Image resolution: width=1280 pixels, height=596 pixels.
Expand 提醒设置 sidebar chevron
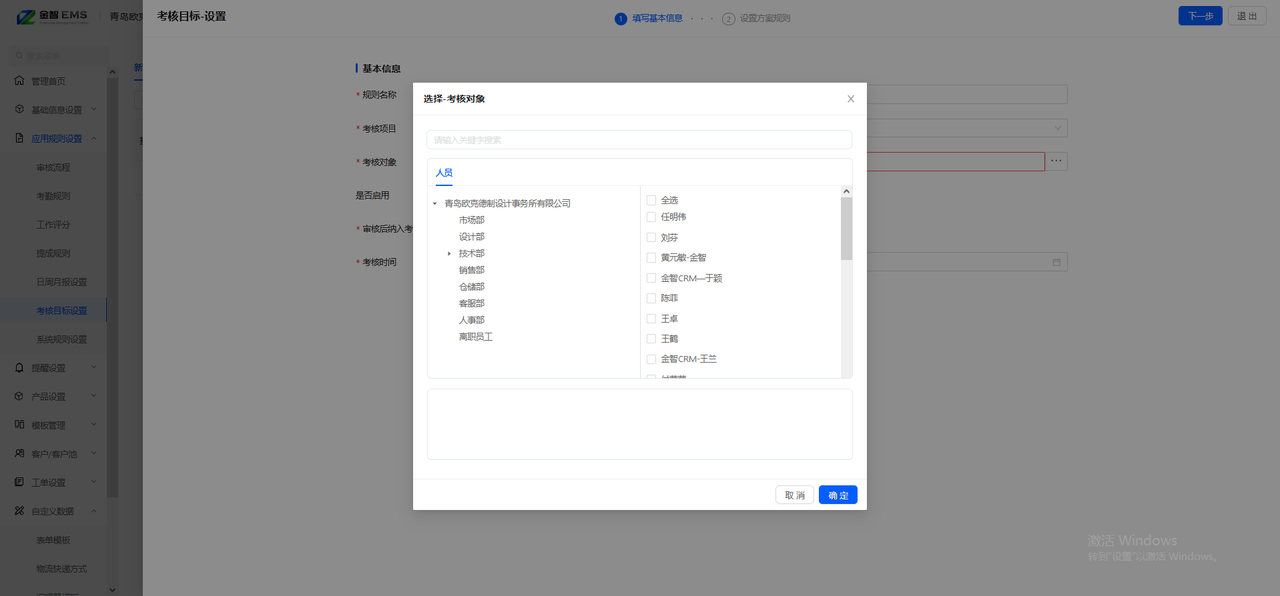(x=94, y=368)
